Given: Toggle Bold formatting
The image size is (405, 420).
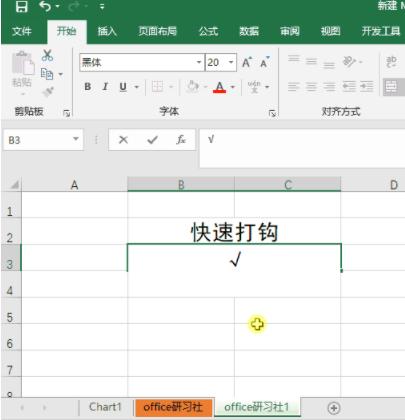Looking at the screenshot, I should point(88,87).
